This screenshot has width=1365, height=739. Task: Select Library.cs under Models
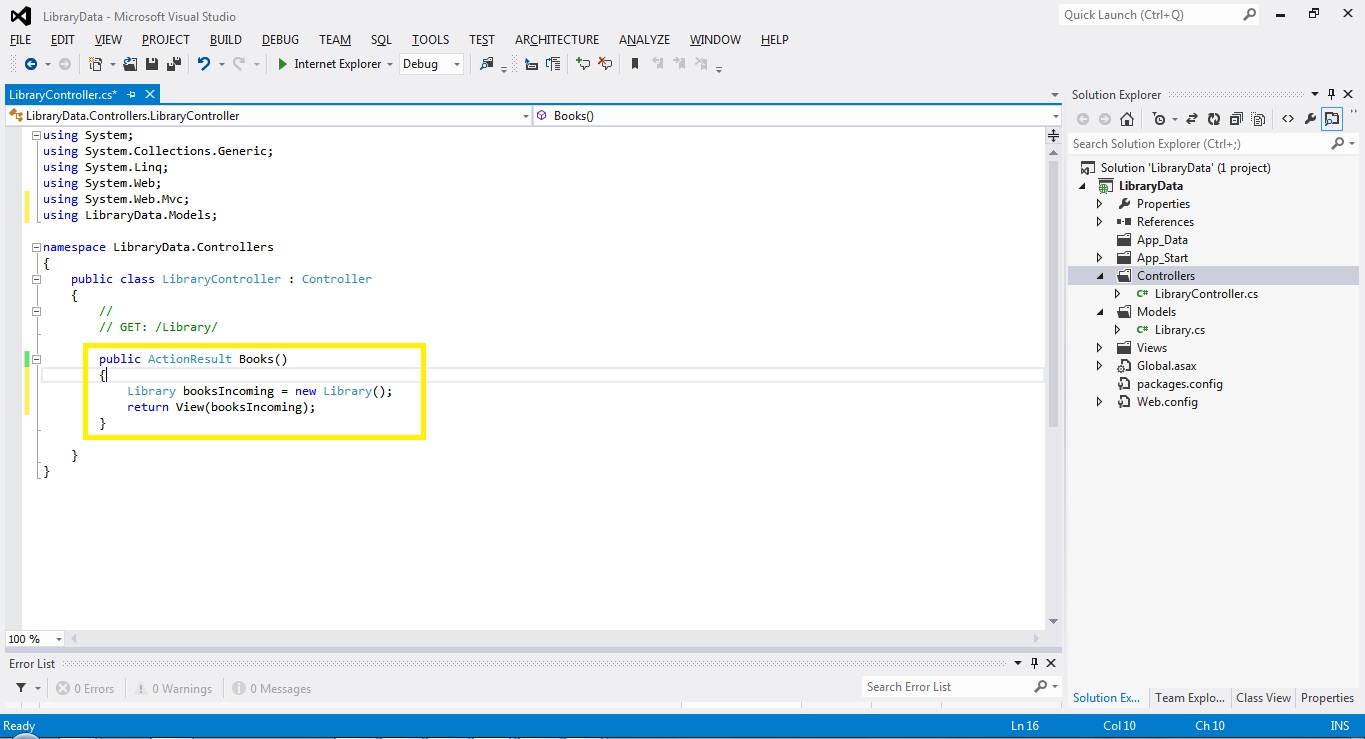tap(1180, 330)
